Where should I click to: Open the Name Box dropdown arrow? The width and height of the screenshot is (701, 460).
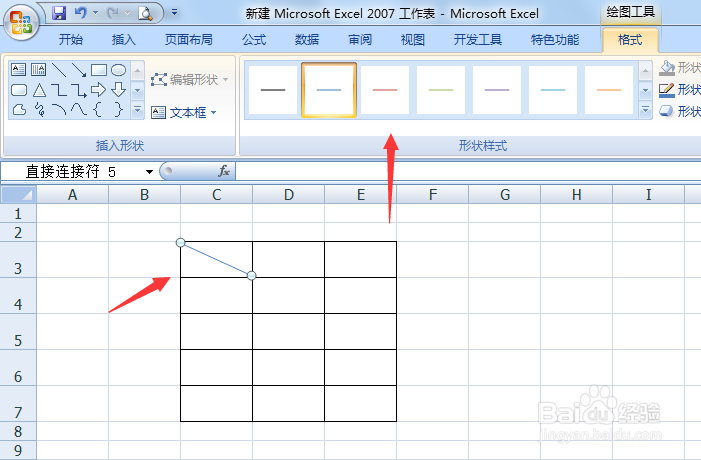(x=149, y=172)
